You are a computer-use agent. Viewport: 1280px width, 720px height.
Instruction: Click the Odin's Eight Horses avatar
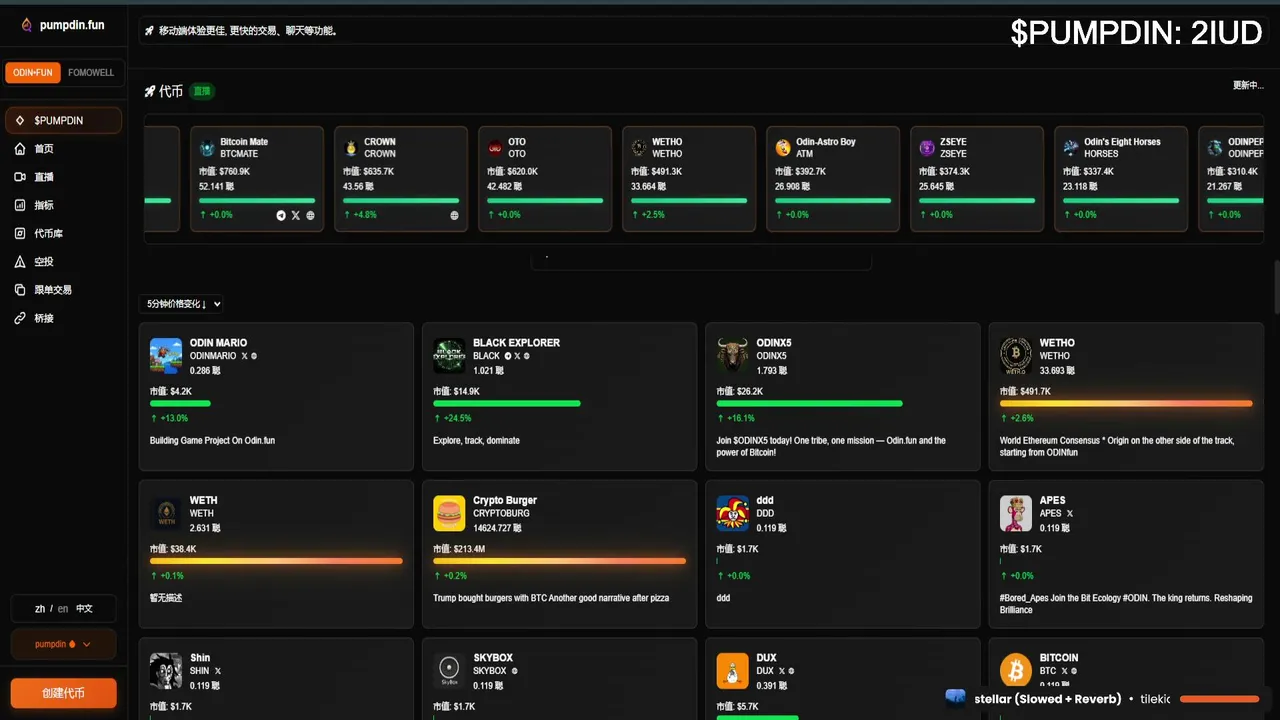(1071, 148)
